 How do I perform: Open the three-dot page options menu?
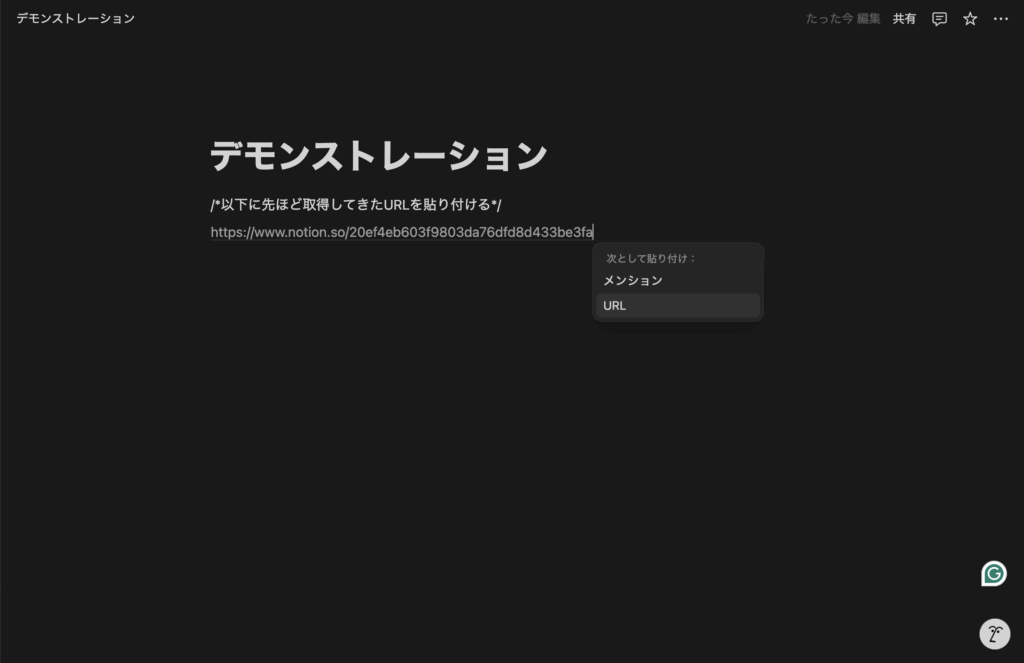pyautogui.click(x=1001, y=19)
